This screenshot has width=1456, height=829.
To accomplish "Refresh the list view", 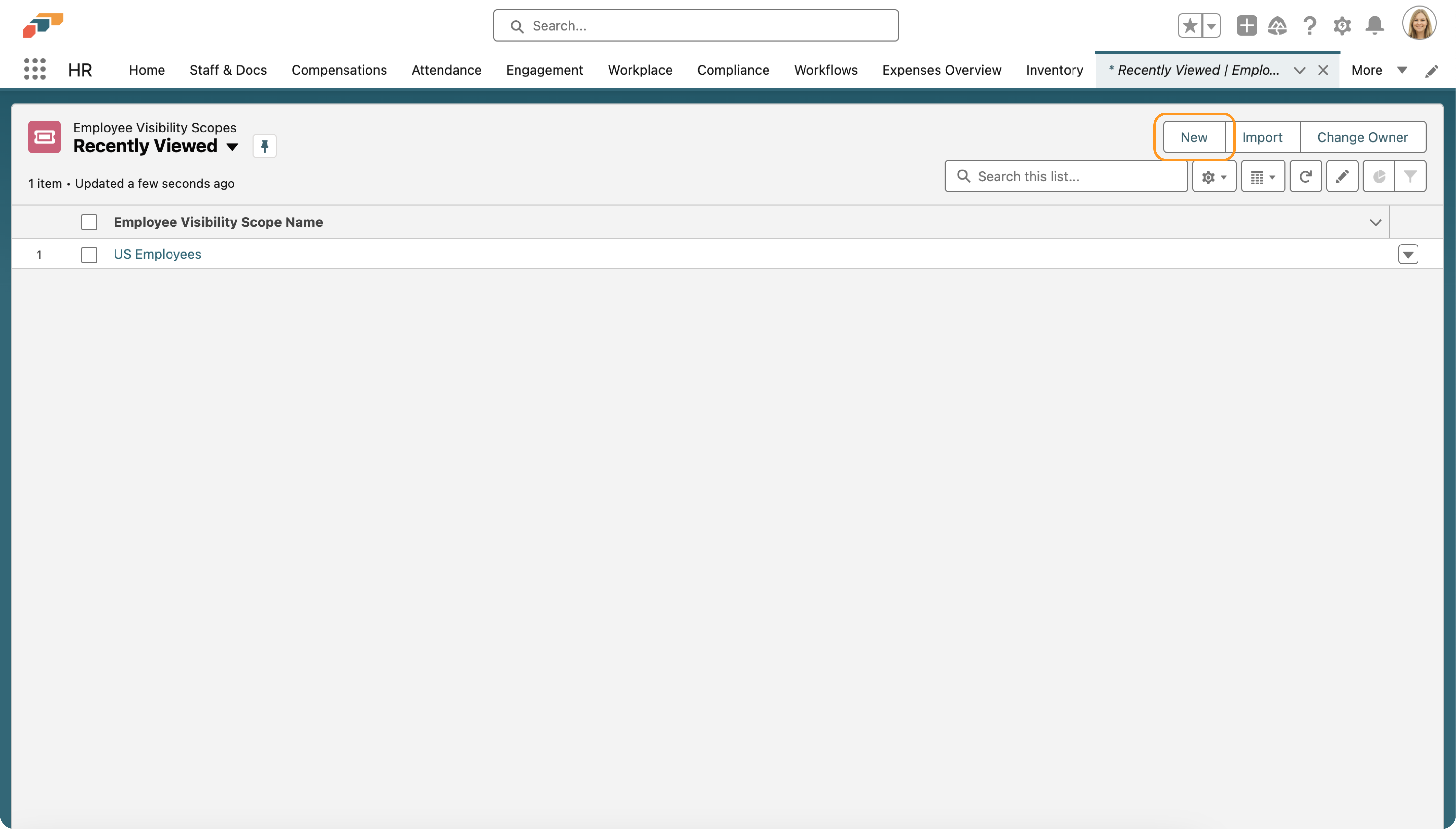I will [x=1305, y=176].
